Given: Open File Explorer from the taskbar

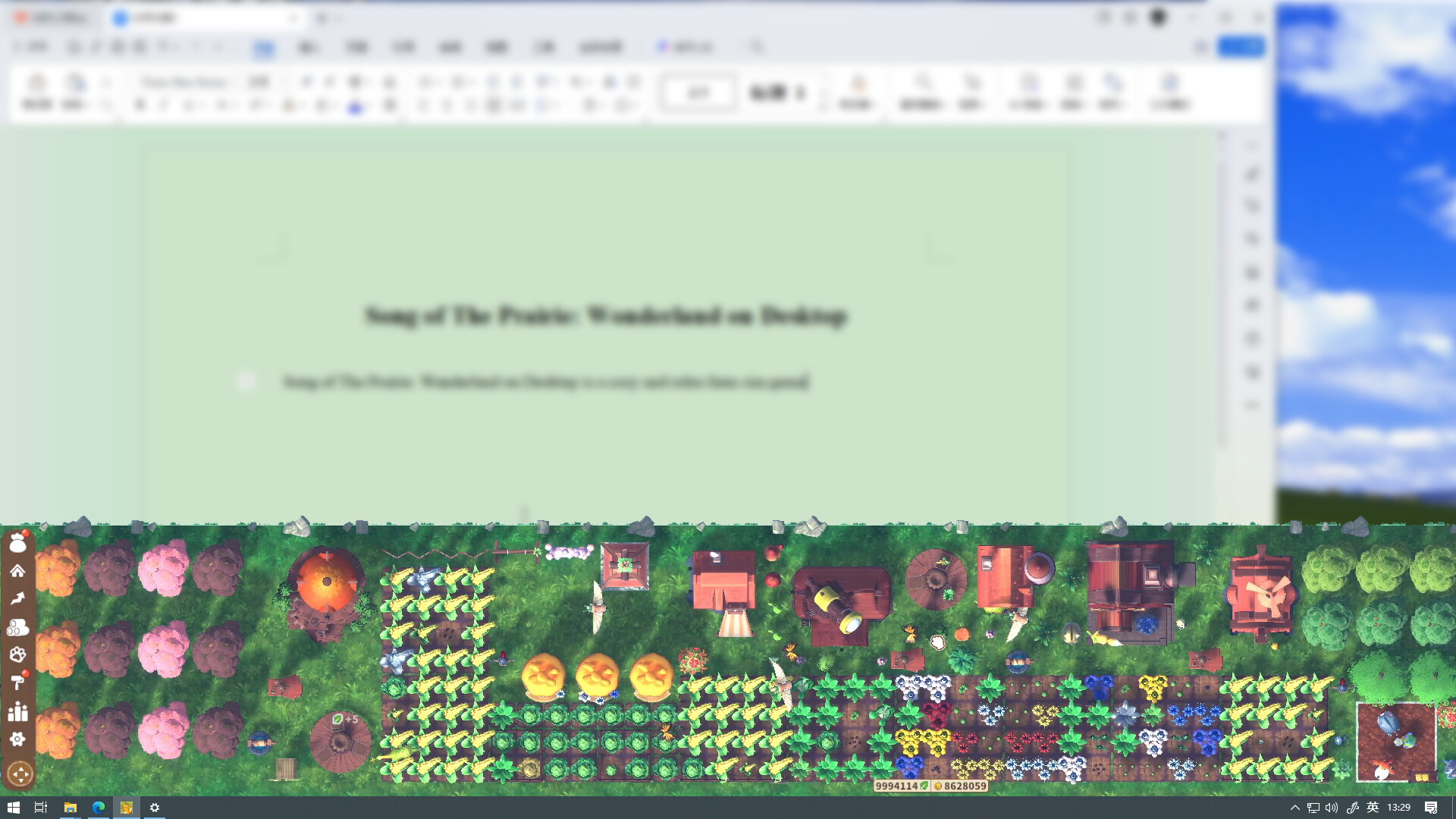Looking at the screenshot, I should click(x=71, y=808).
